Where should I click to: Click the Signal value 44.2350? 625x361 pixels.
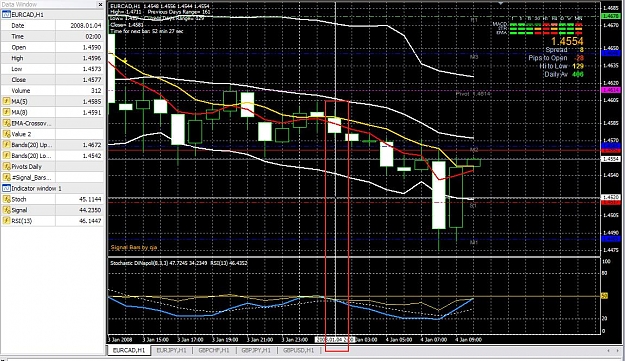(x=90, y=210)
